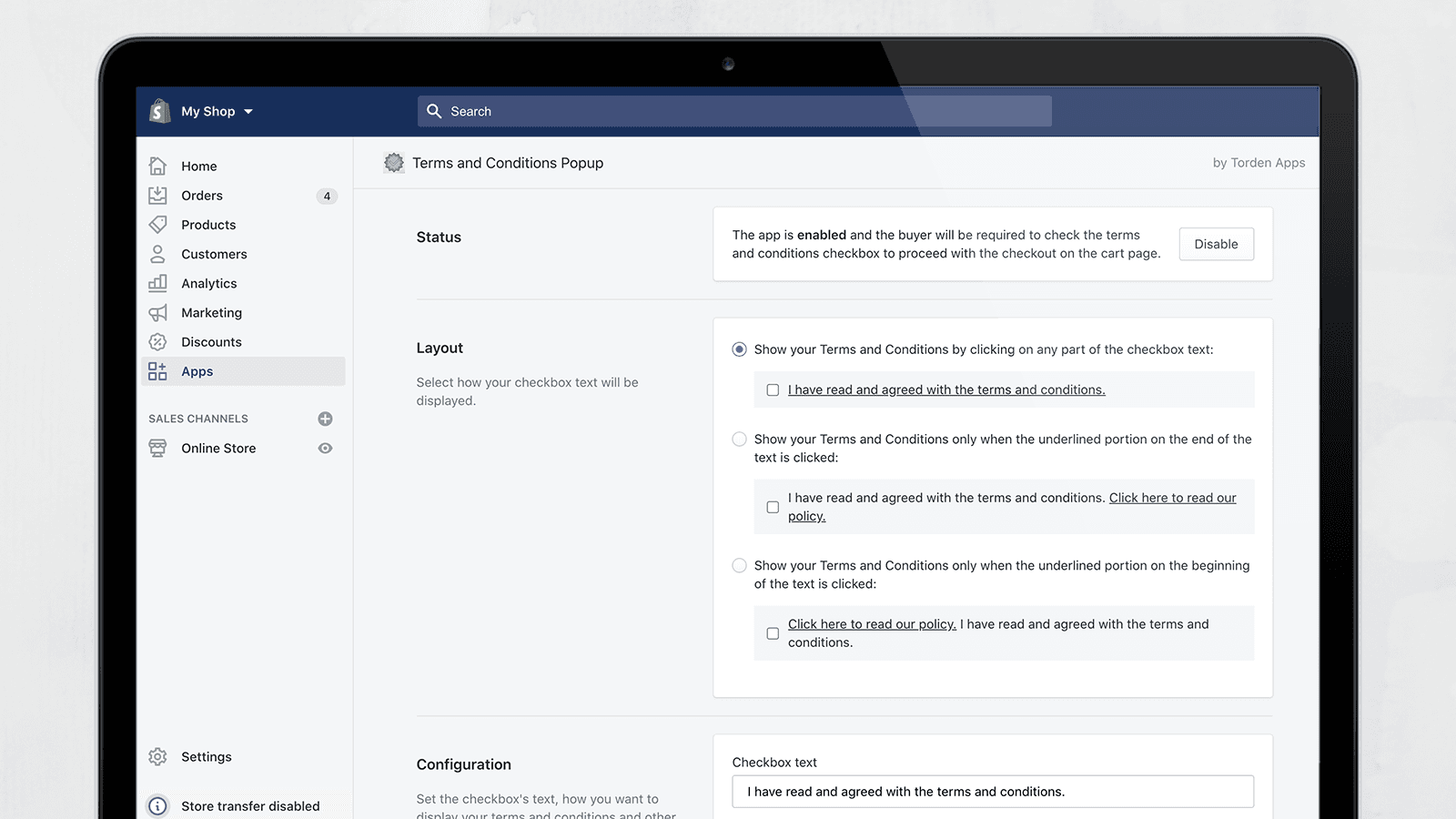Open Orders from the sidebar
Viewport: 1456px width, 819px height.
tap(201, 195)
